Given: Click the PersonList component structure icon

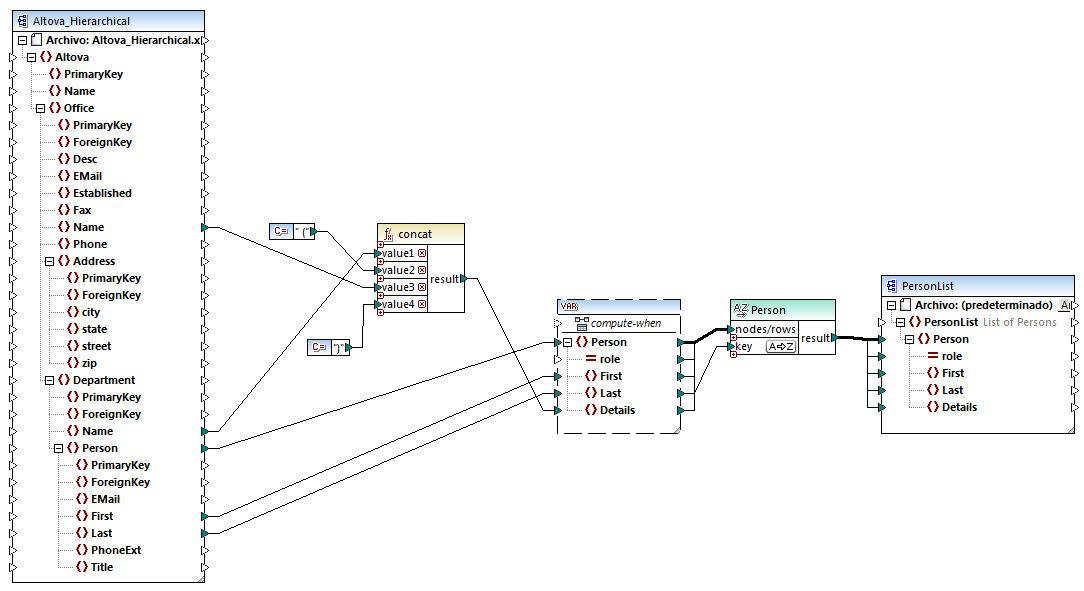Looking at the screenshot, I should (x=891, y=286).
